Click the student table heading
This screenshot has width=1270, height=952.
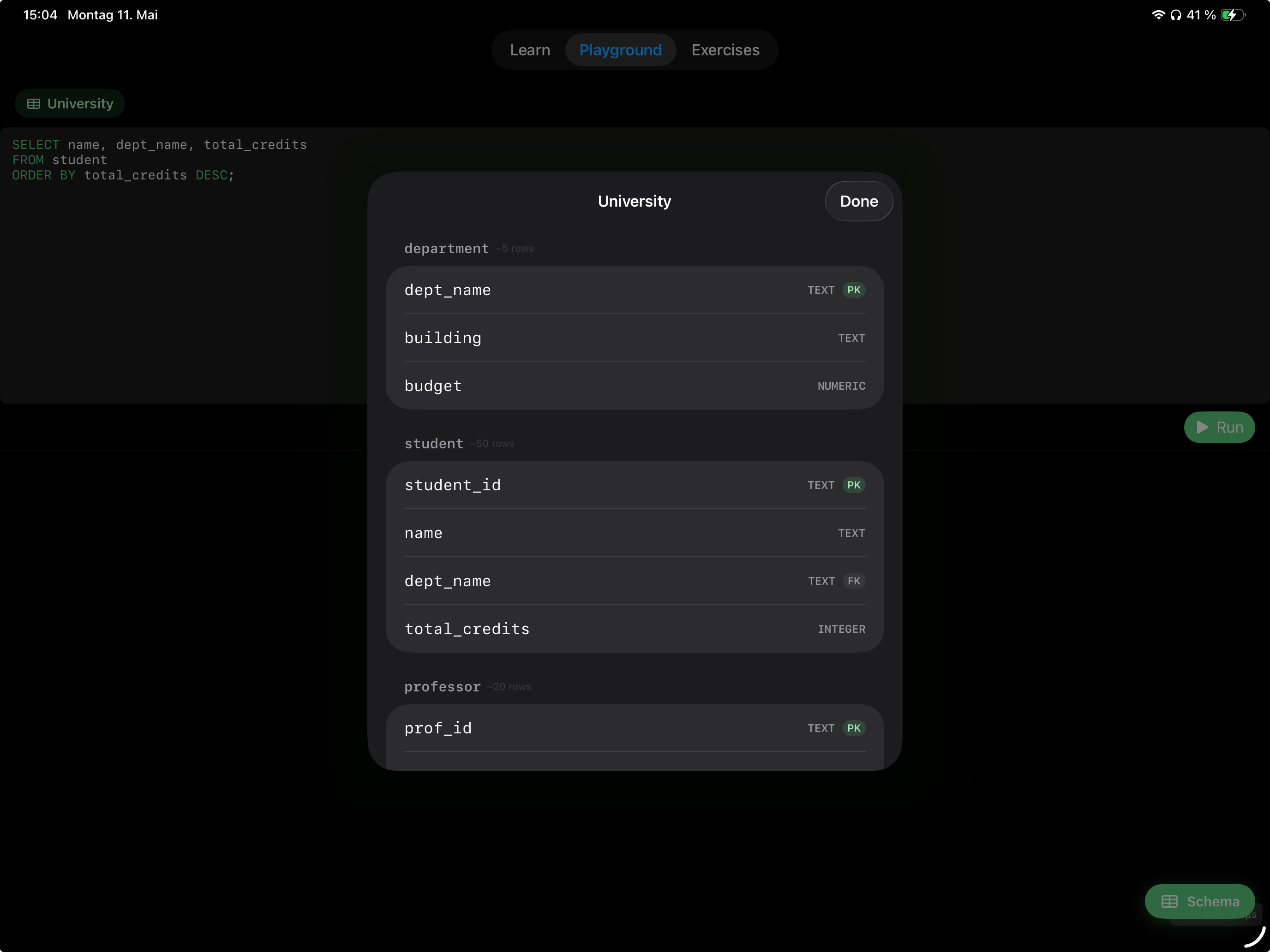coord(433,444)
